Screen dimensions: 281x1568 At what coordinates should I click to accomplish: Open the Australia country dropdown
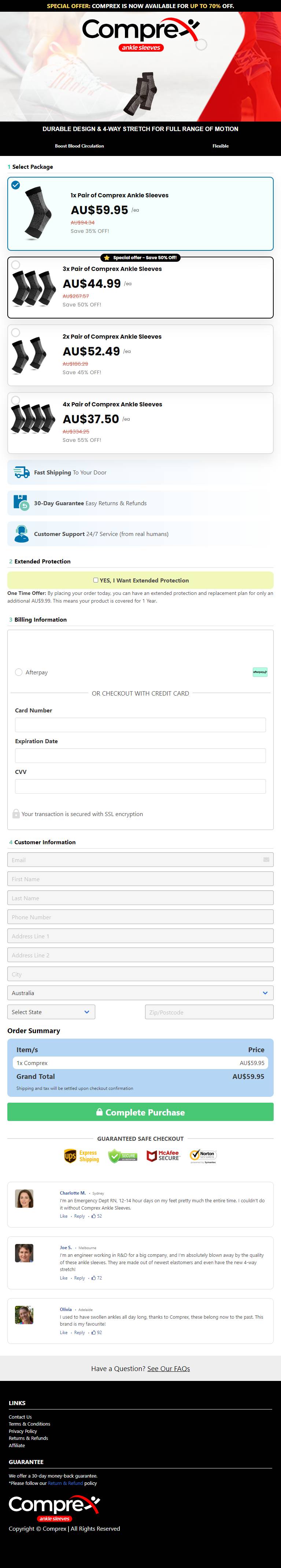(x=140, y=993)
